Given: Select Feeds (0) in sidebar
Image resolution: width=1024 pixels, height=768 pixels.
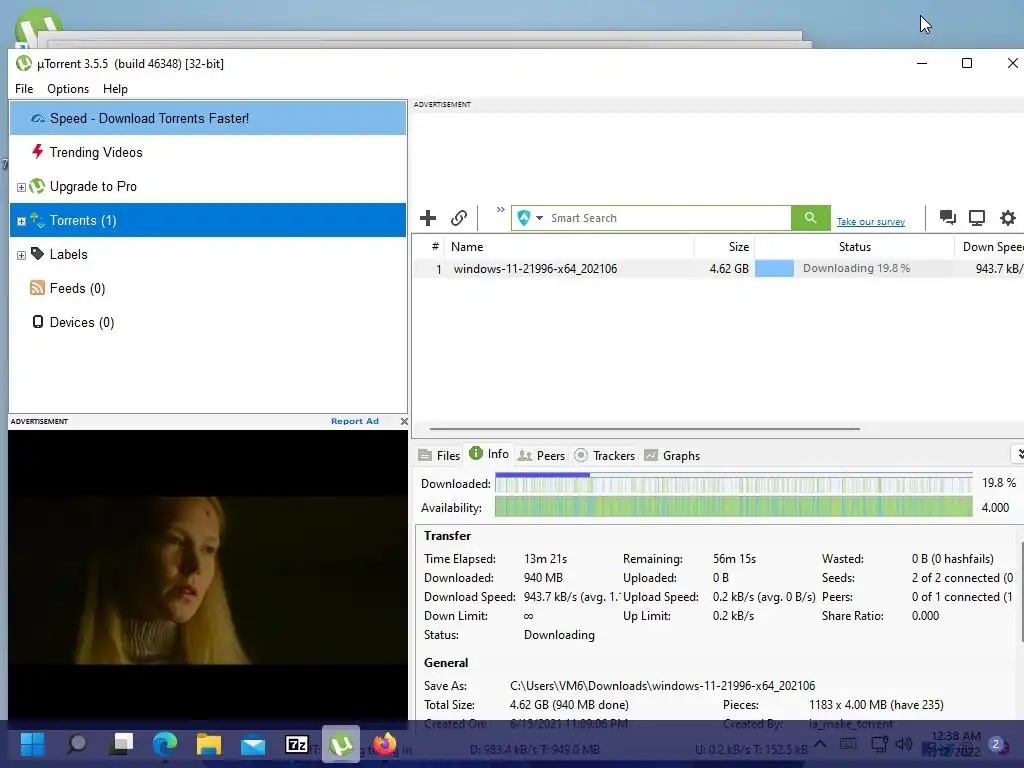Looking at the screenshot, I should (x=77, y=289).
